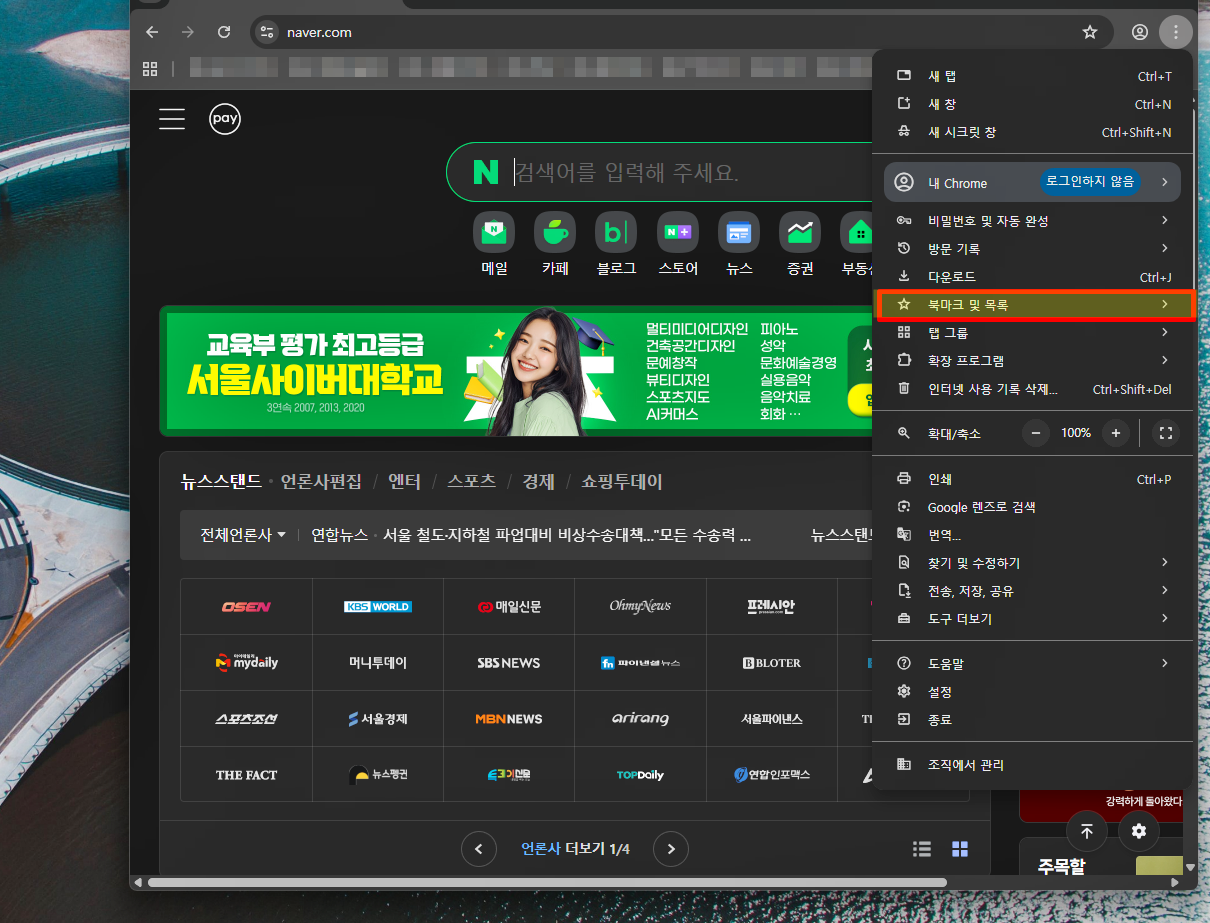Switch to 쇼핑투데이 tab
This screenshot has height=923, width=1210.
pyautogui.click(x=622, y=481)
